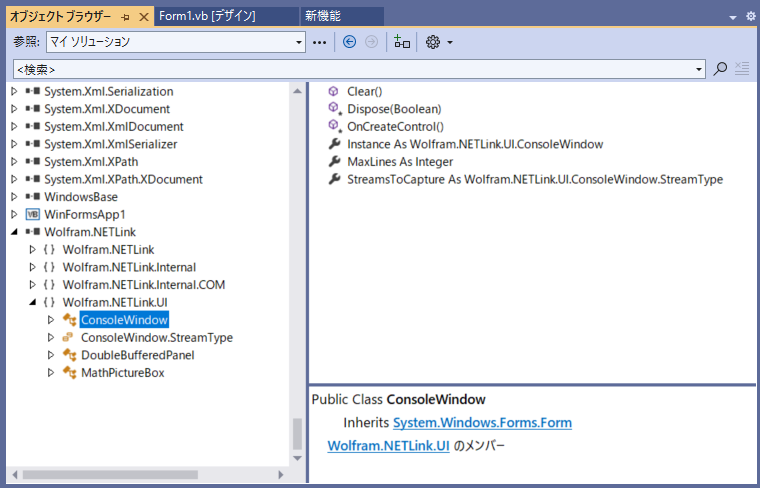Open the tab list dropdown arrow
The image size is (760, 488).
click(x=733, y=18)
